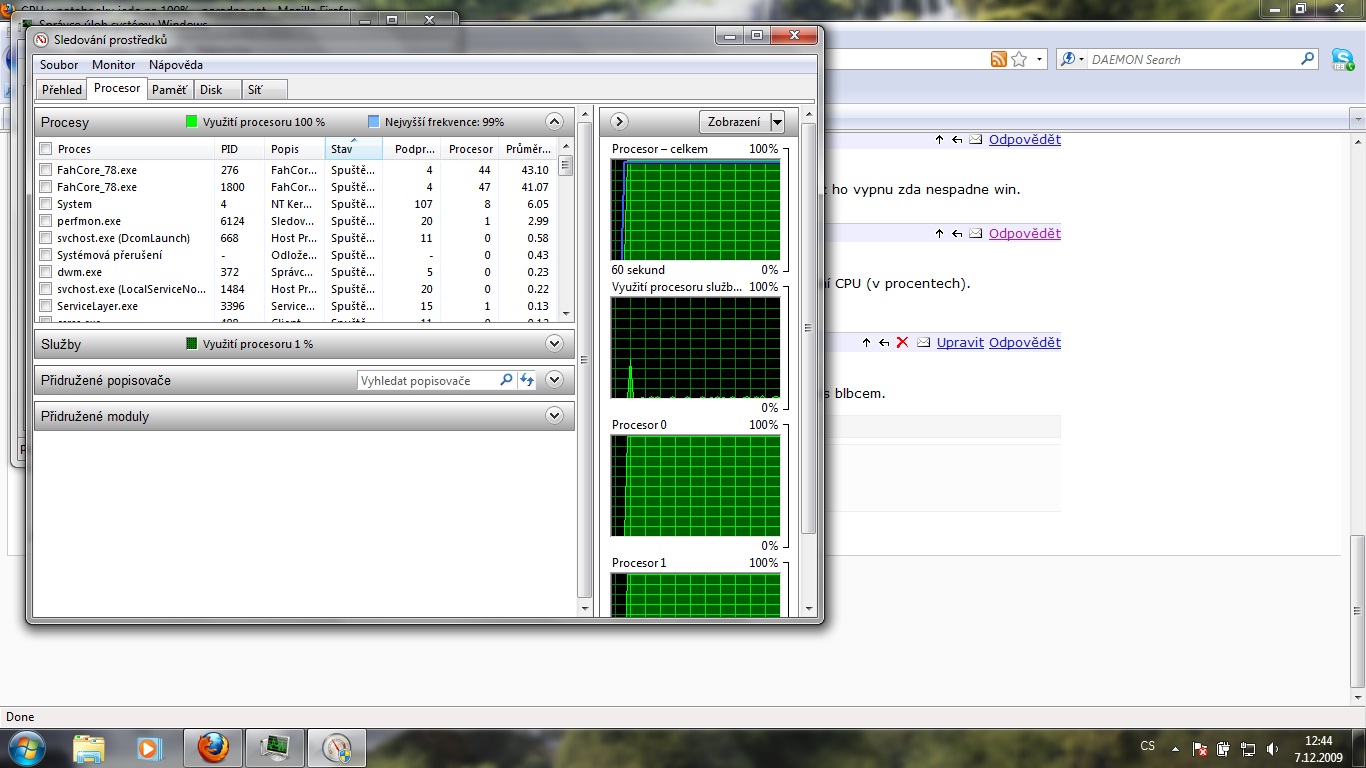Click the Upravit link on the page
This screenshot has height=768, width=1366.
tap(960, 342)
